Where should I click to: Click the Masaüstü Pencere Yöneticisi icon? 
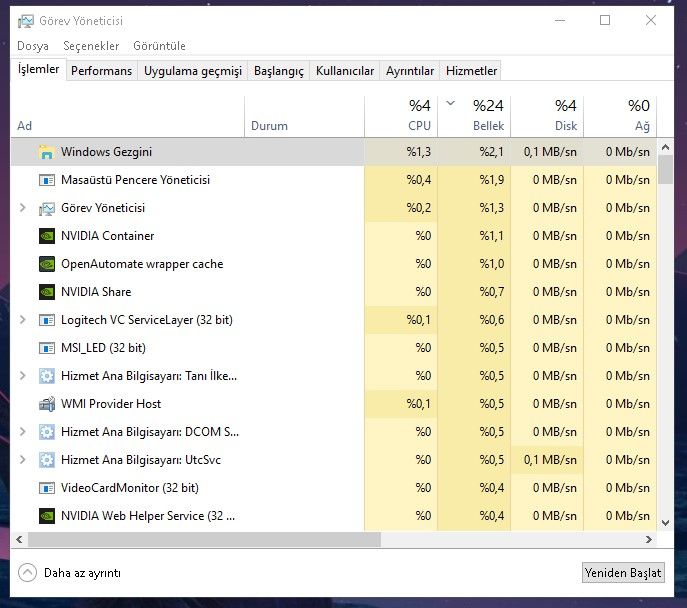tap(46, 180)
